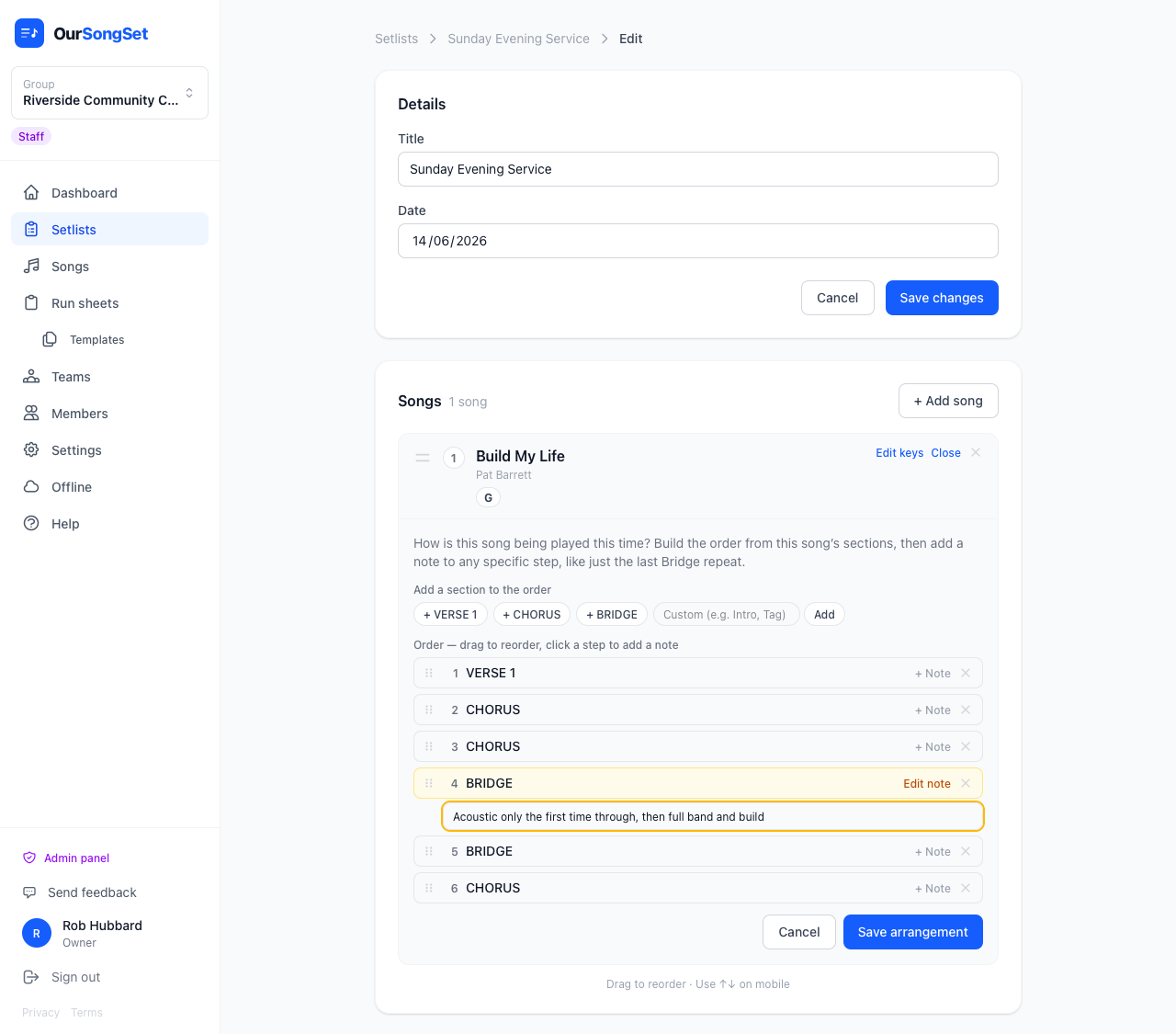Viewport: 1176px width, 1034px height.
Task: Click the Edit keys link
Action: pos(899,453)
